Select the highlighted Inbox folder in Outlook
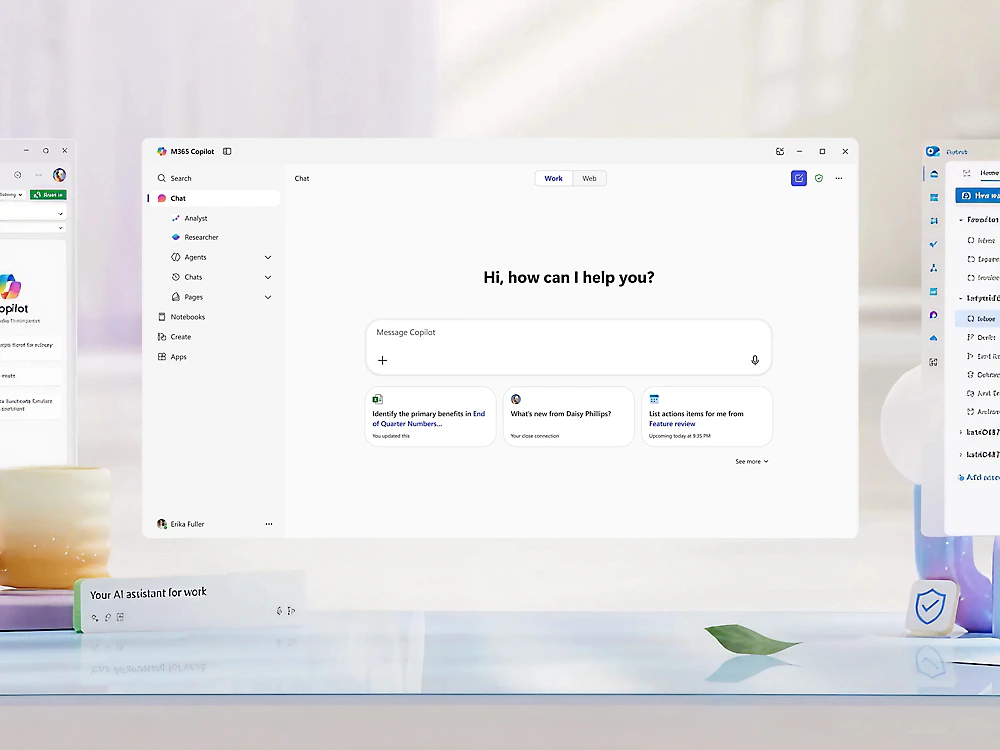 tap(978, 318)
